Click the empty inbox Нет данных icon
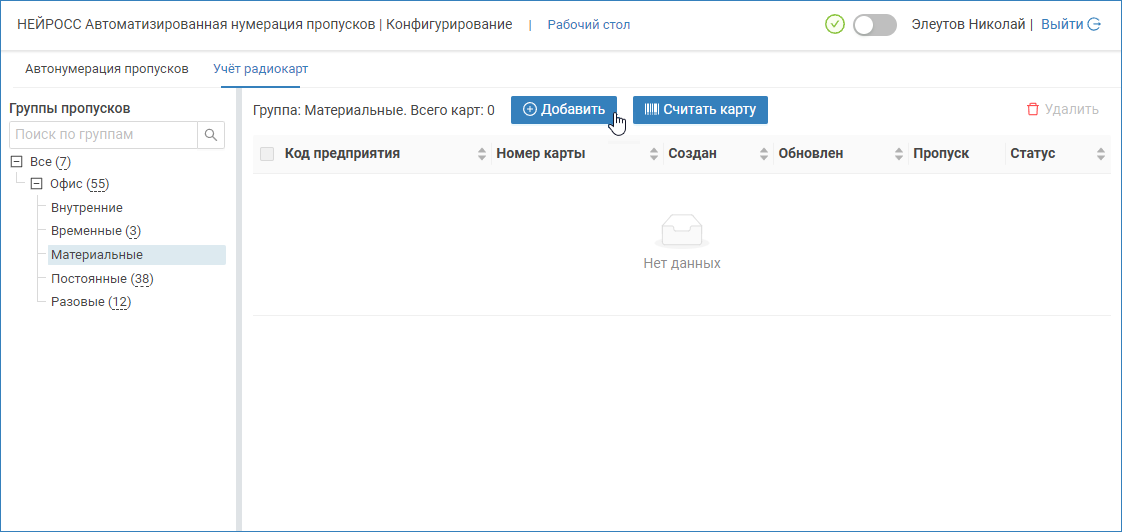Image resolution: width=1122 pixels, height=532 pixels. click(x=682, y=232)
